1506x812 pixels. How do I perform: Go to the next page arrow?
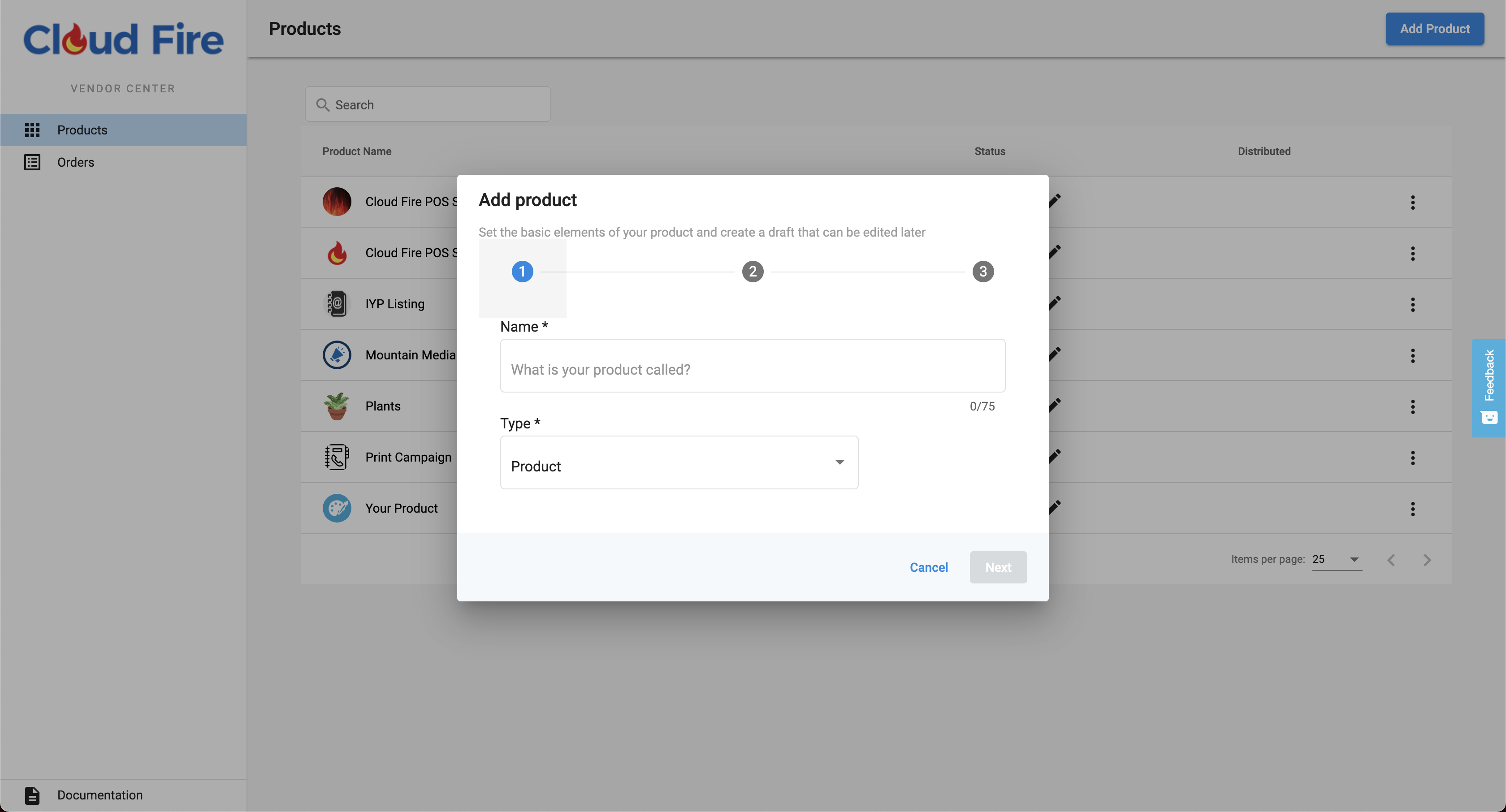pyautogui.click(x=1427, y=560)
